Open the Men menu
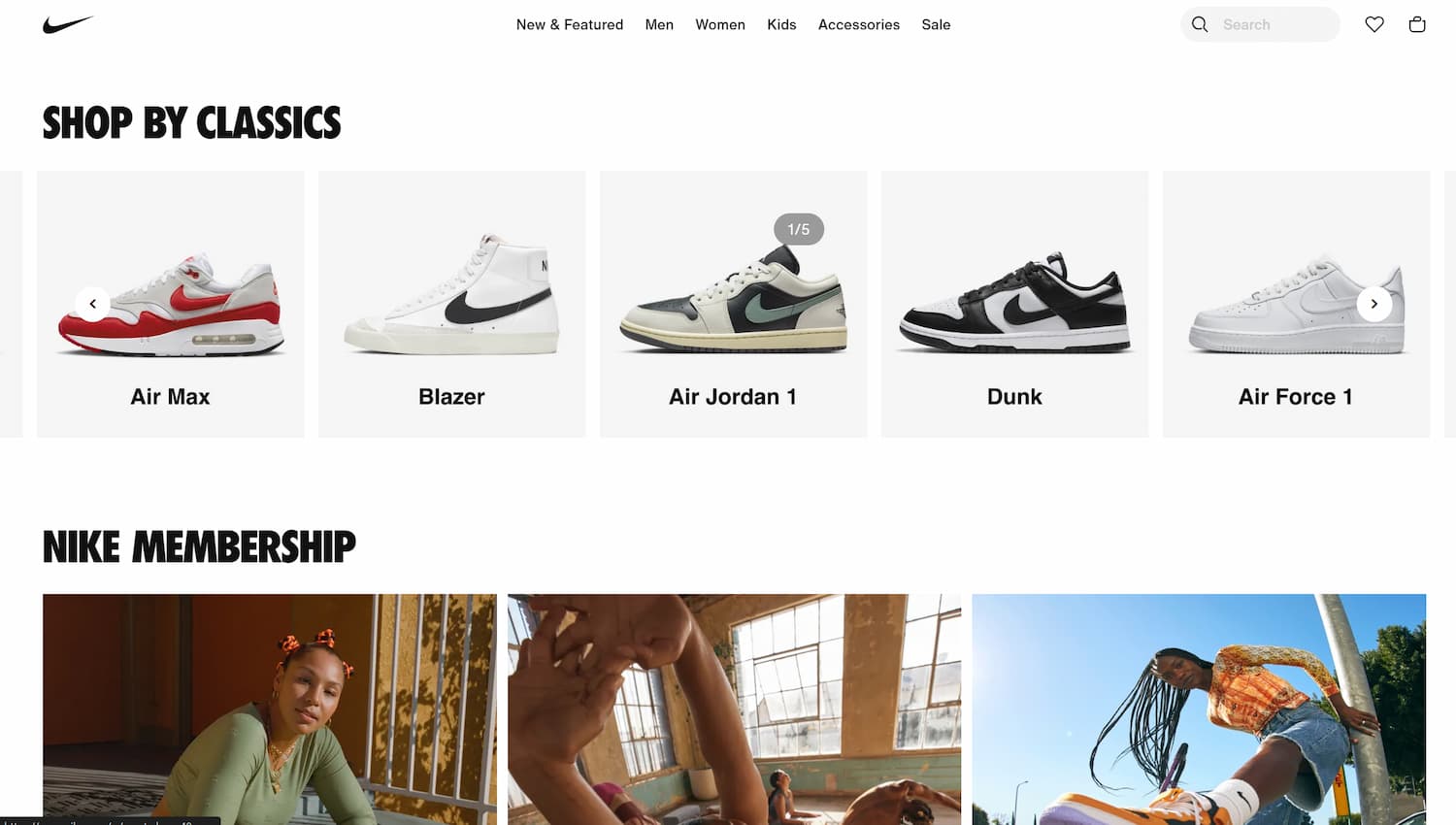1456x825 pixels. coord(659,24)
